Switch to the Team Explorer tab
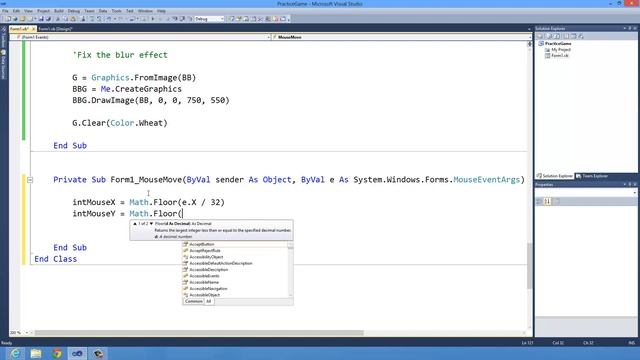640x360 pixels. point(591,176)
